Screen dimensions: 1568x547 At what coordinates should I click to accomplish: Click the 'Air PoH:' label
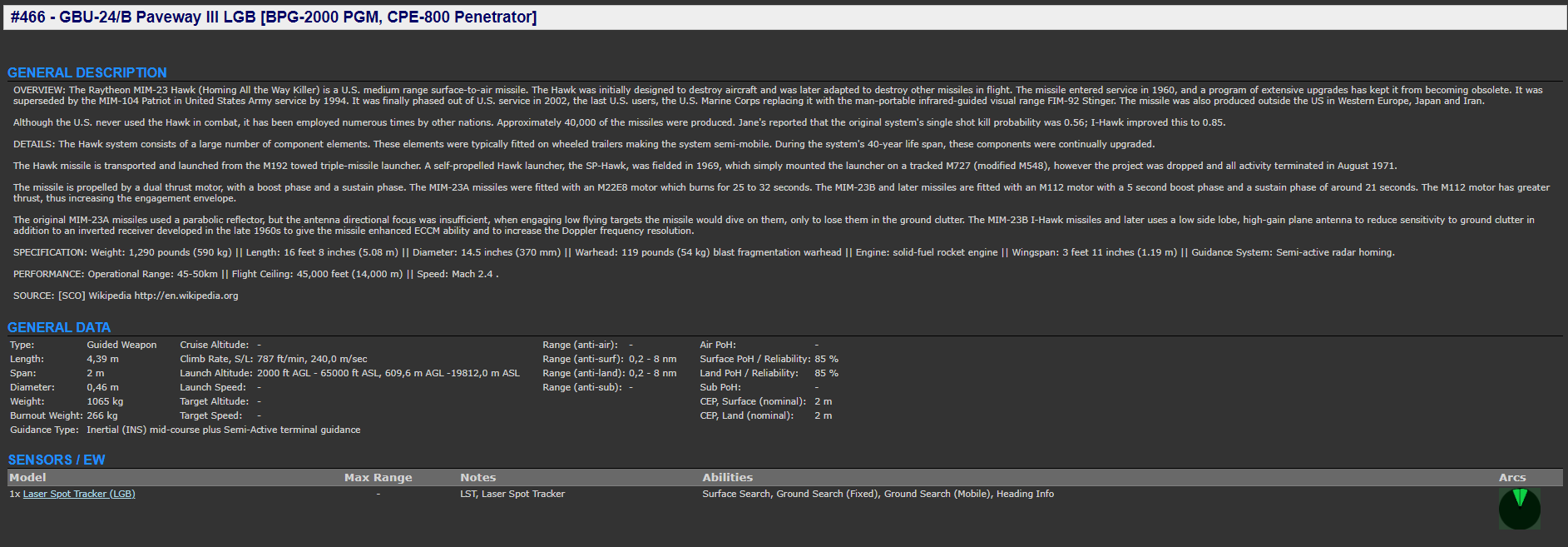point(718,345)
